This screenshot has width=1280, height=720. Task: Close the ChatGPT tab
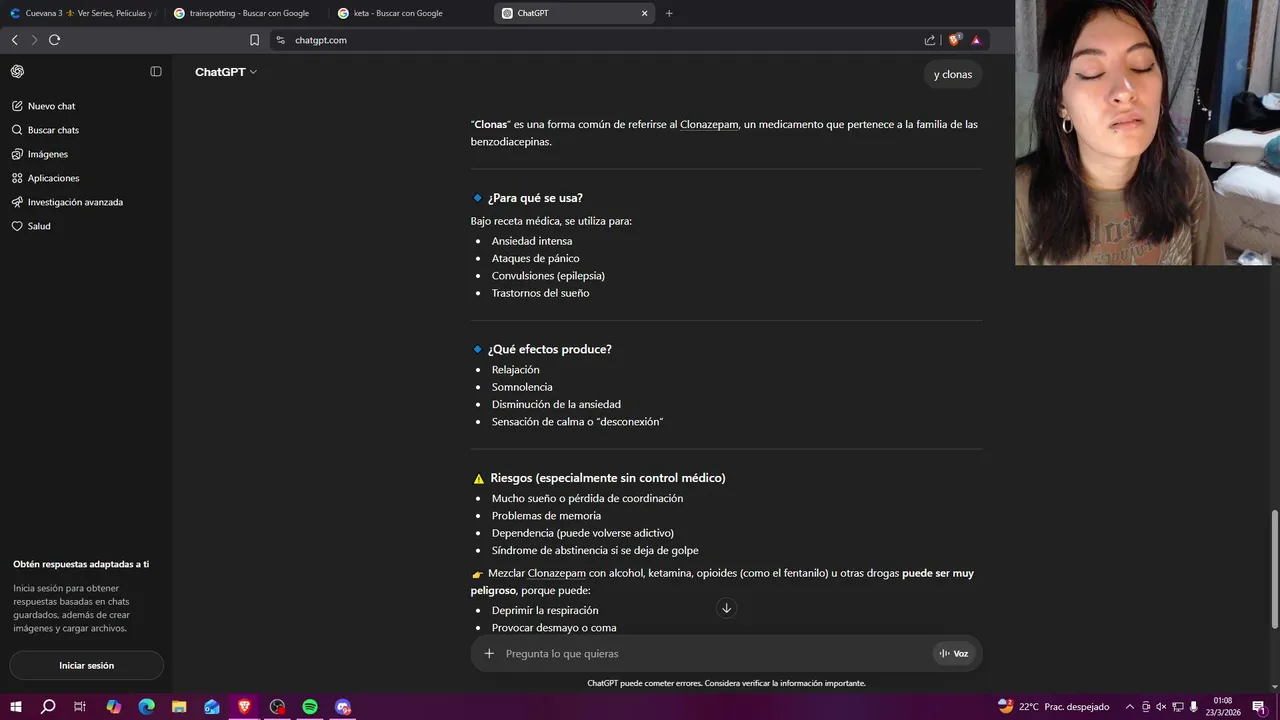[644, 13]
